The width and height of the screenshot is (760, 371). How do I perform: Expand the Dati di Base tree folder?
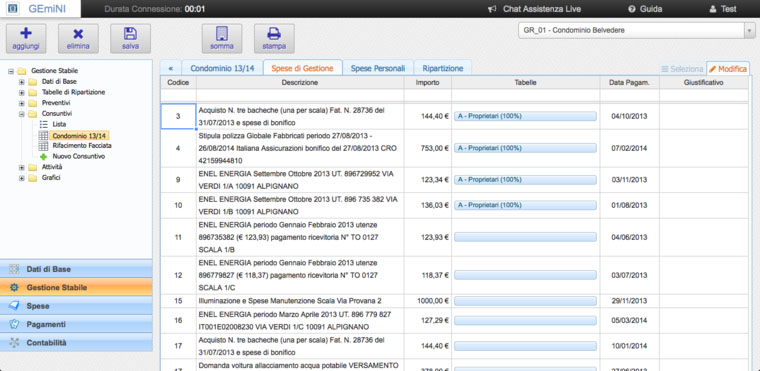(x=21, y=81)
